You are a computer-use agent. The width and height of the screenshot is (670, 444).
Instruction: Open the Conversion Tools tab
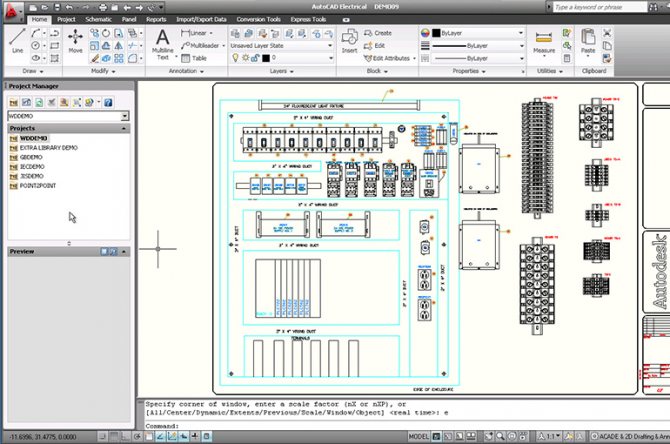click(259, 19)
